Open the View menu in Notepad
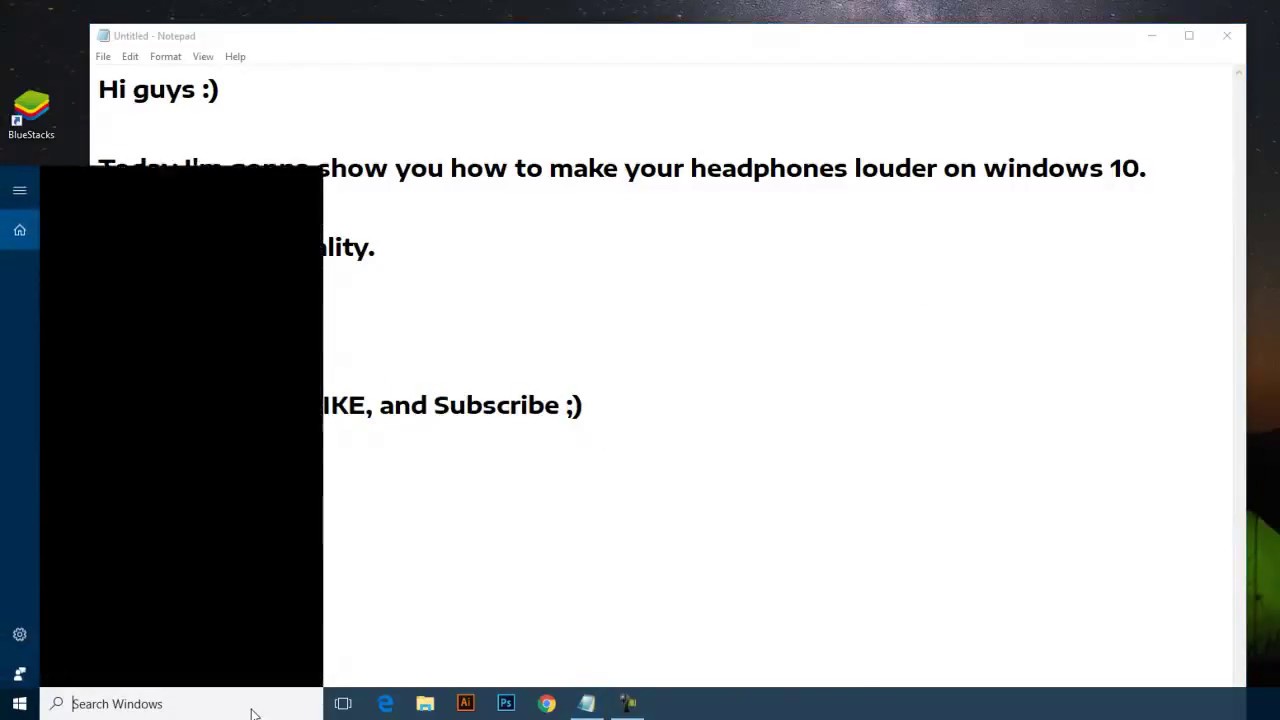Screen dimensions: 1280x720 [x=203, y=57]
